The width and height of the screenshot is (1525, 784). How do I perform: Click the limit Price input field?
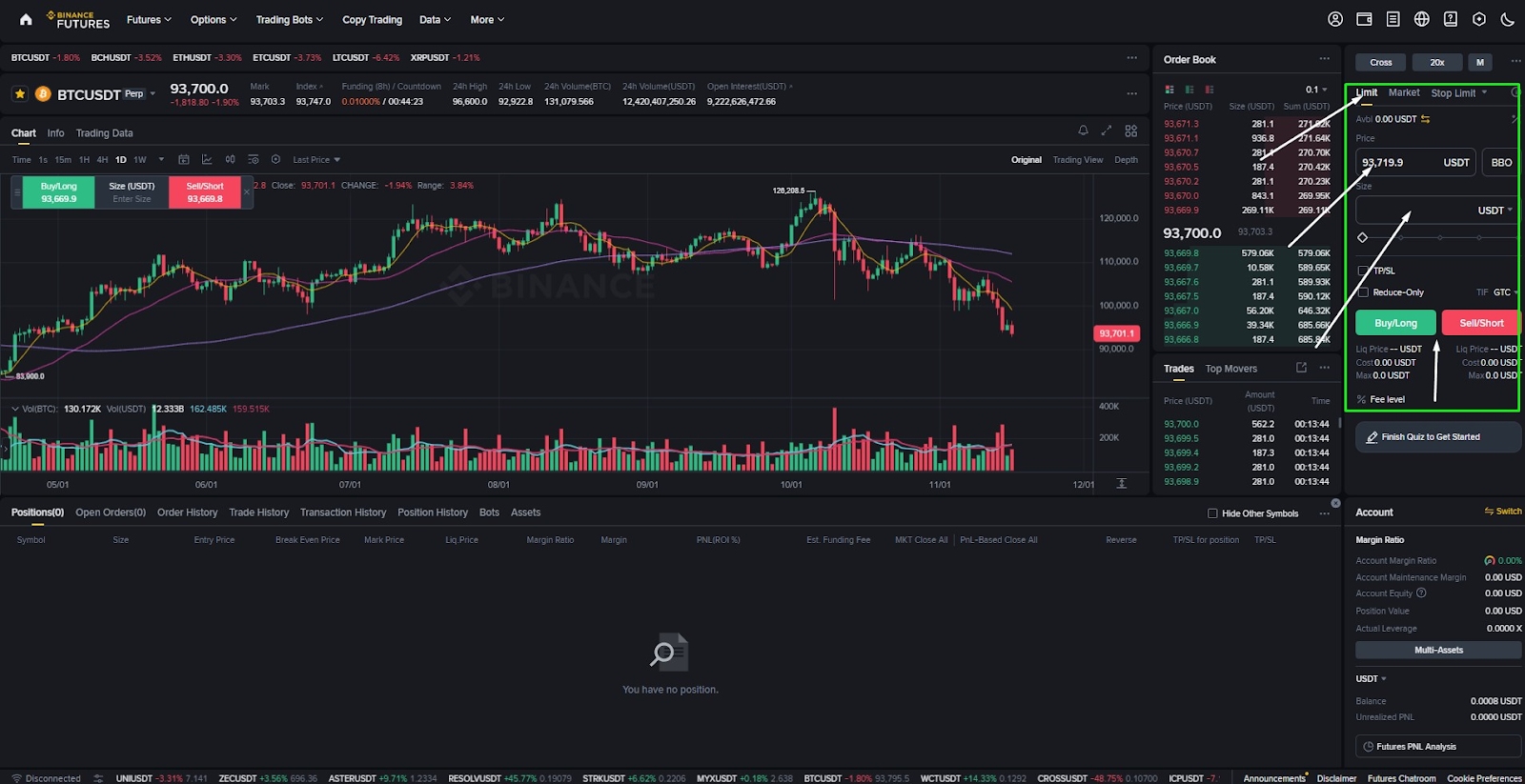tap(1415, 162)
